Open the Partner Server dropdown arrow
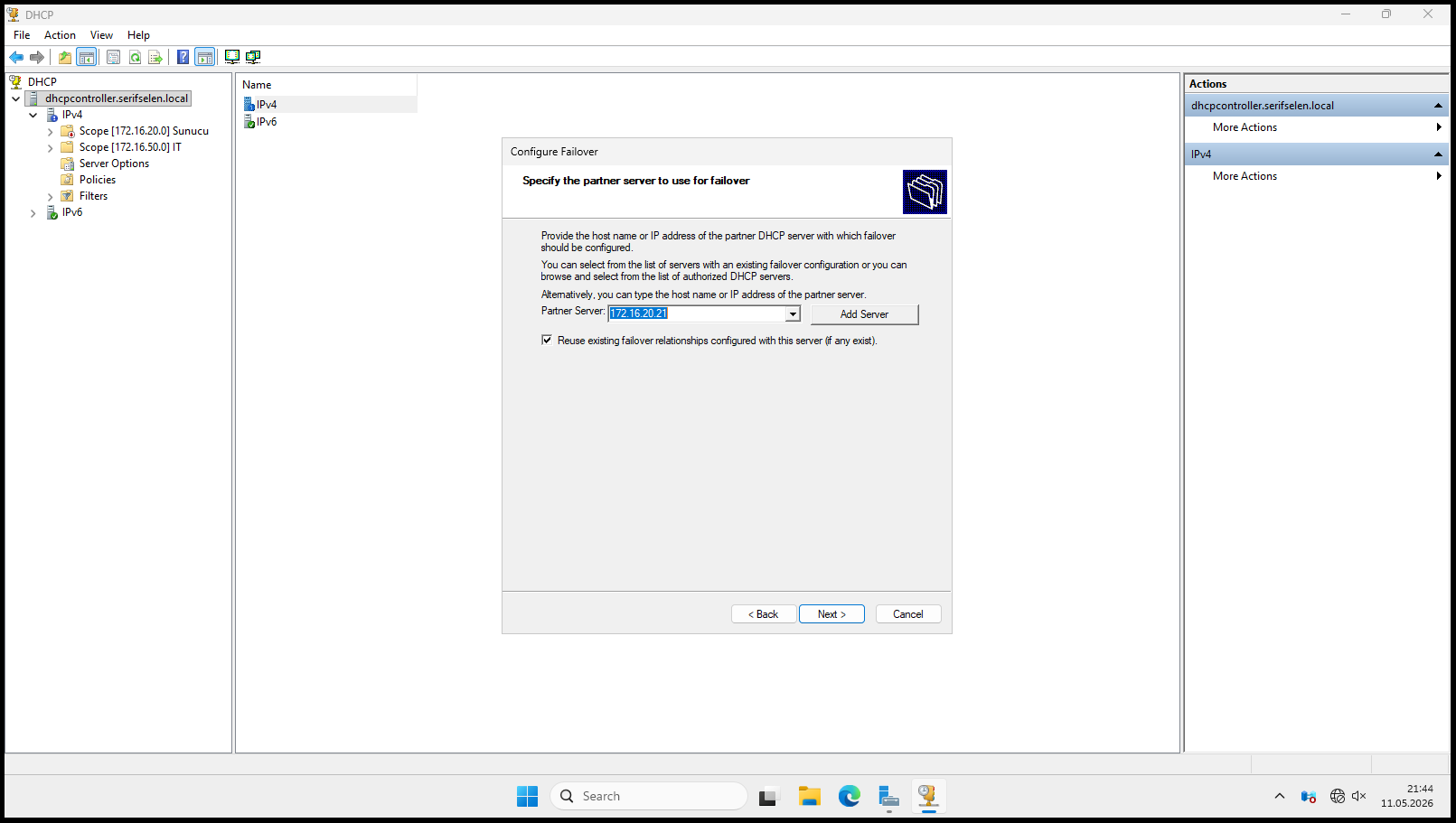The height and width of the screenshot is (823, 1456). [793, 313]
